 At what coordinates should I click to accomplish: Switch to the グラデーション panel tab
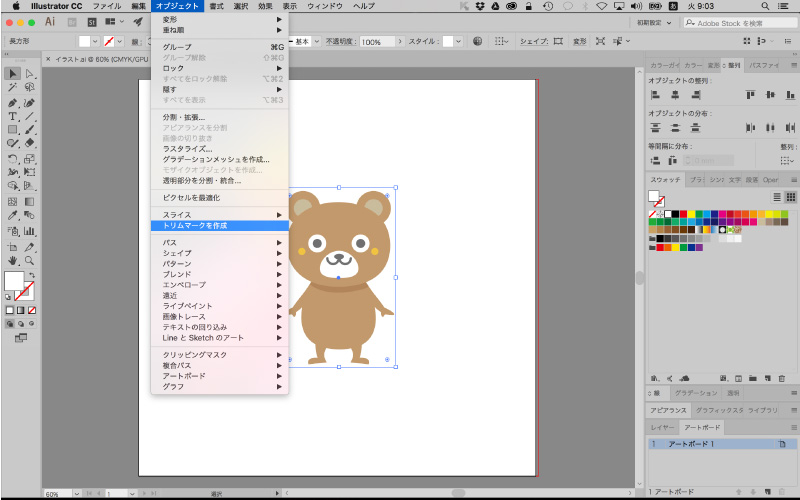[694, 394]
